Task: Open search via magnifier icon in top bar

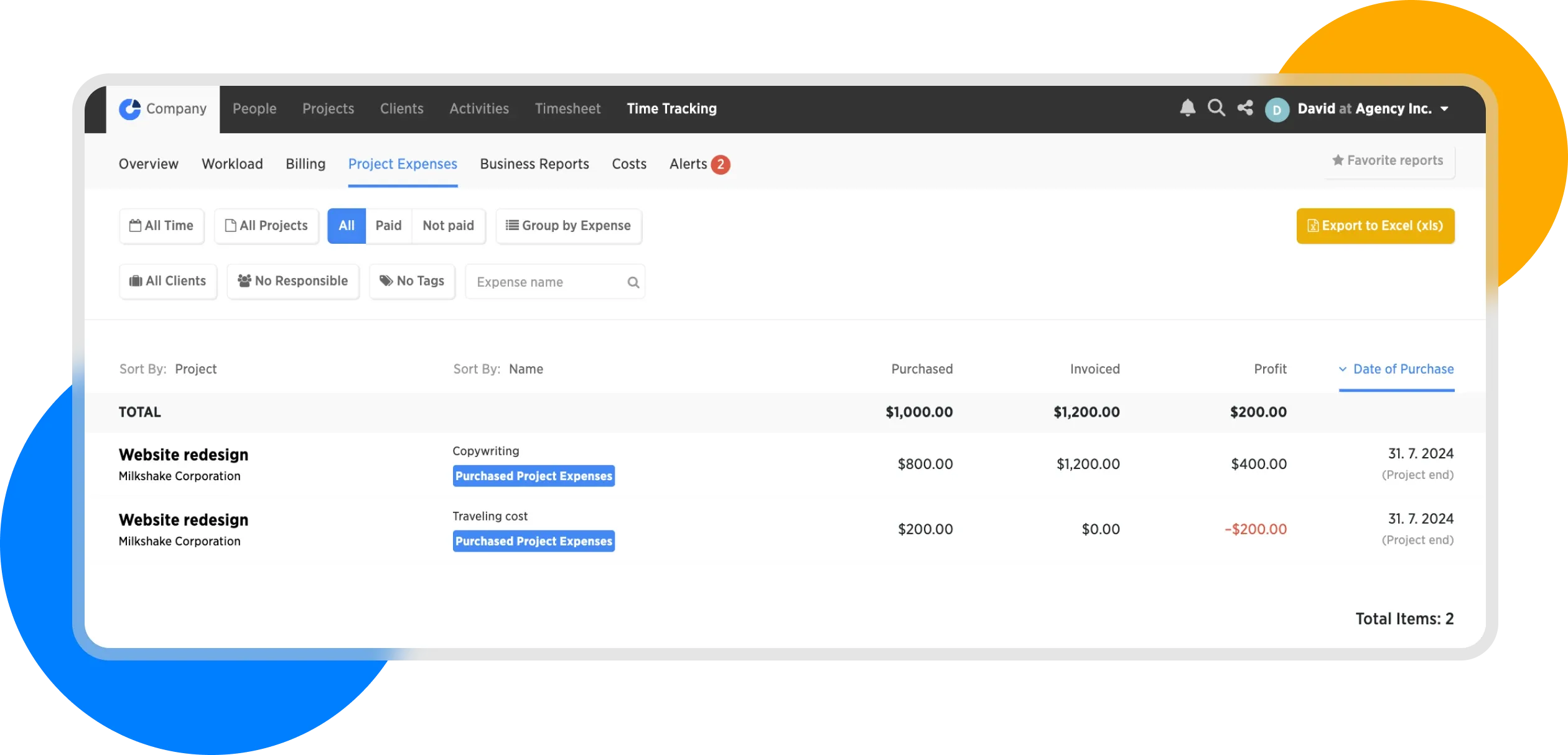Action: 1216,108
